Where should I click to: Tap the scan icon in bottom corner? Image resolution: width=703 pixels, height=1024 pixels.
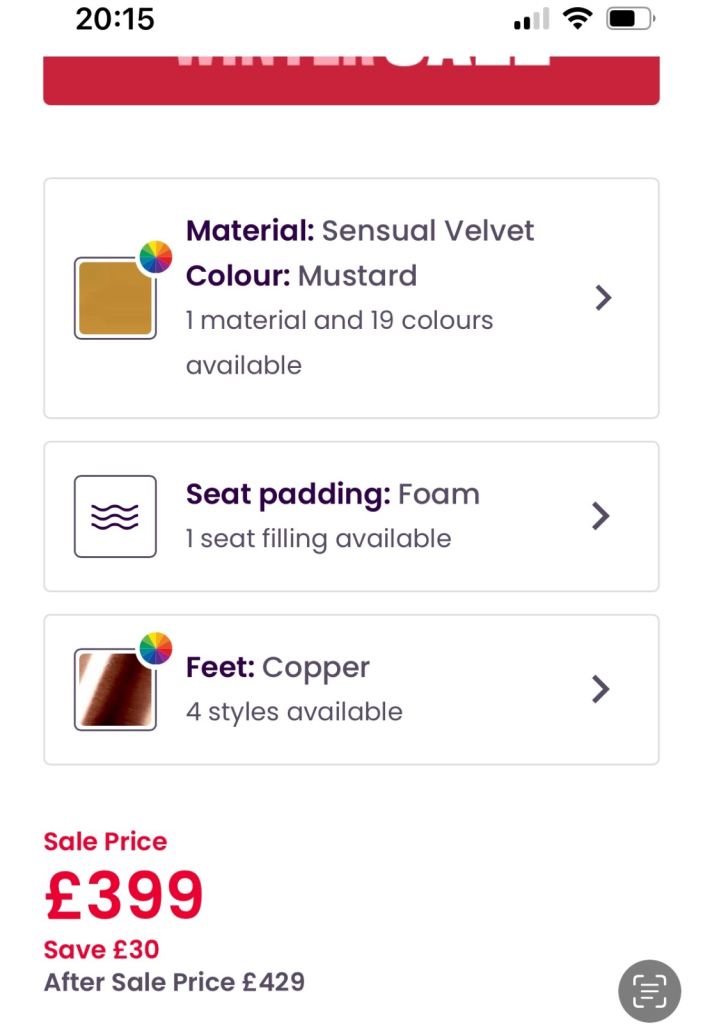649,990
